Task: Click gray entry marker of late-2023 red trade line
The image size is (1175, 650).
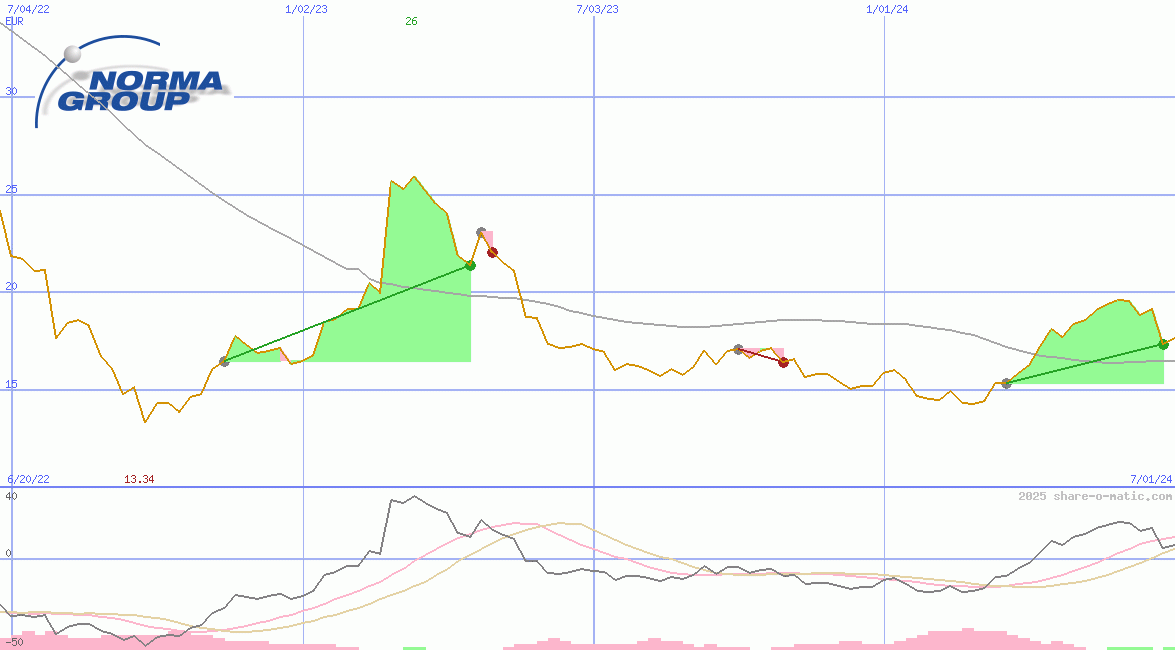Action: tap(738, 349)
